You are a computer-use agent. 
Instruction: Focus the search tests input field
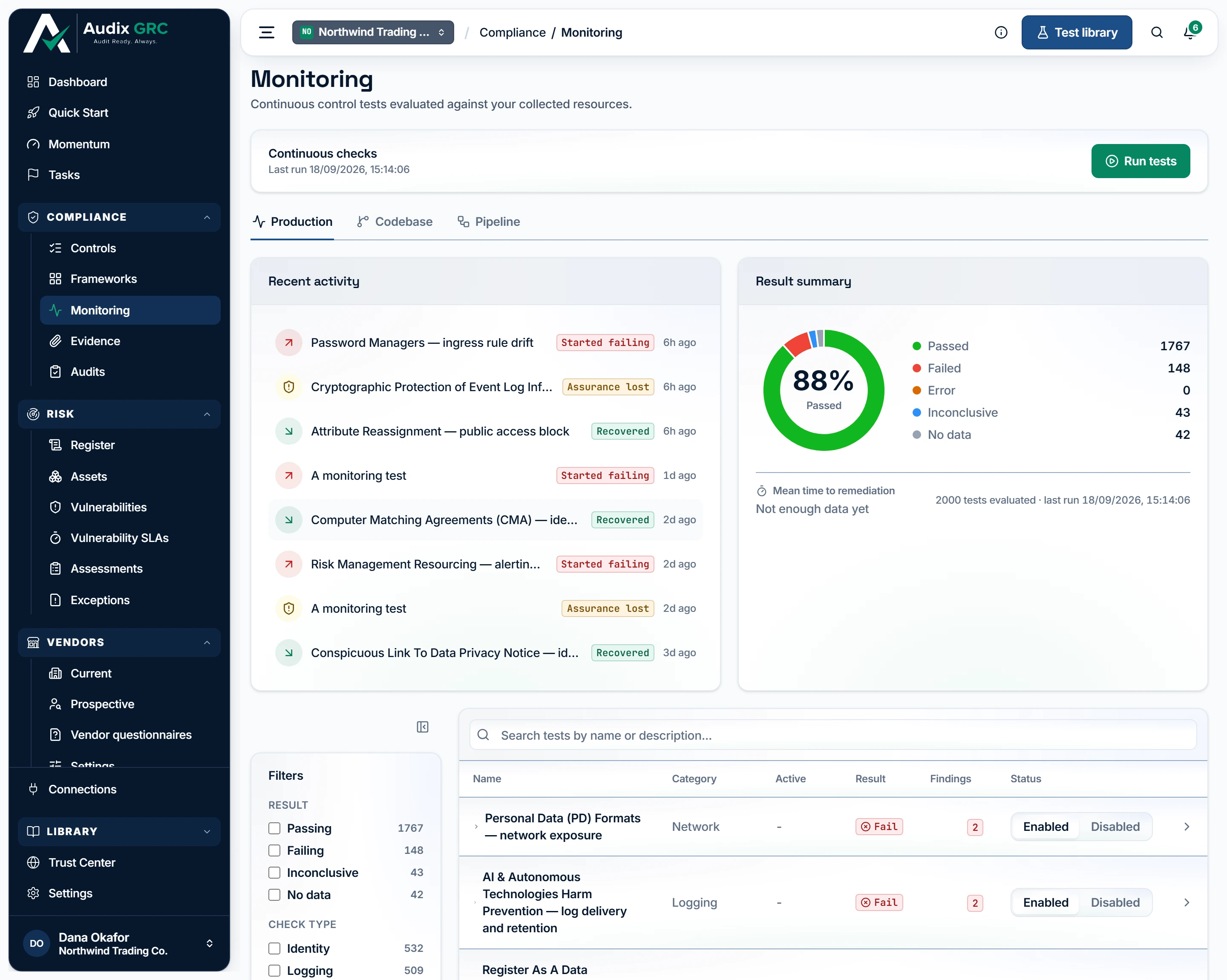coord(832,735)
